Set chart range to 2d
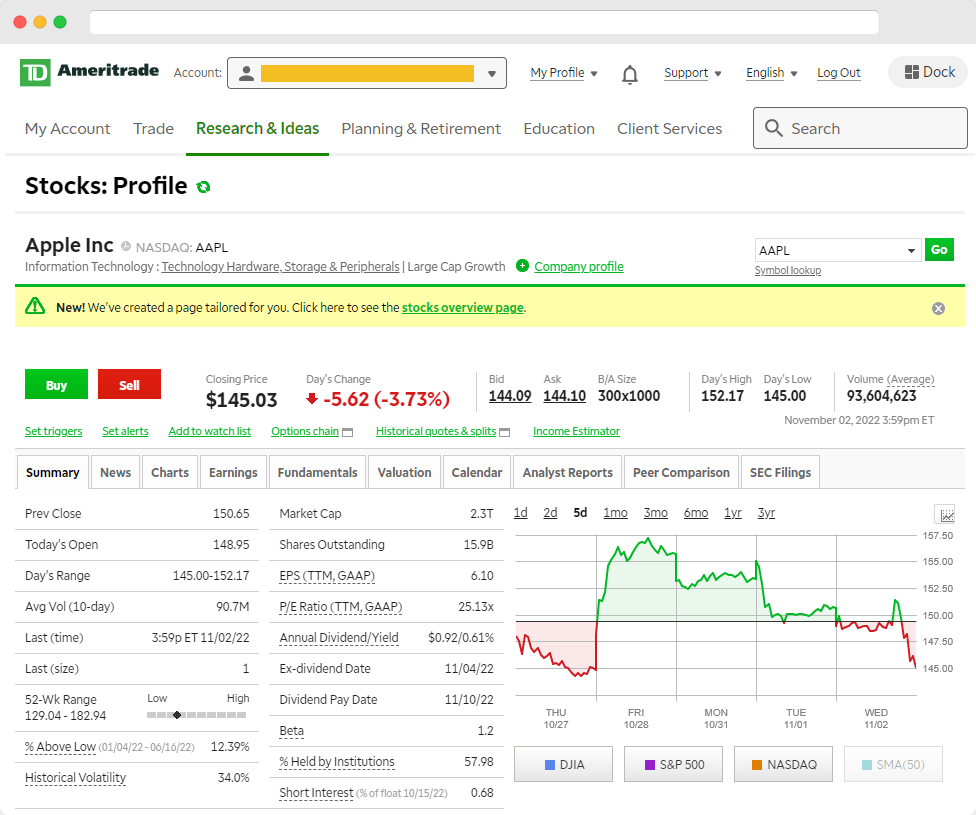 (x=550, y=512)
